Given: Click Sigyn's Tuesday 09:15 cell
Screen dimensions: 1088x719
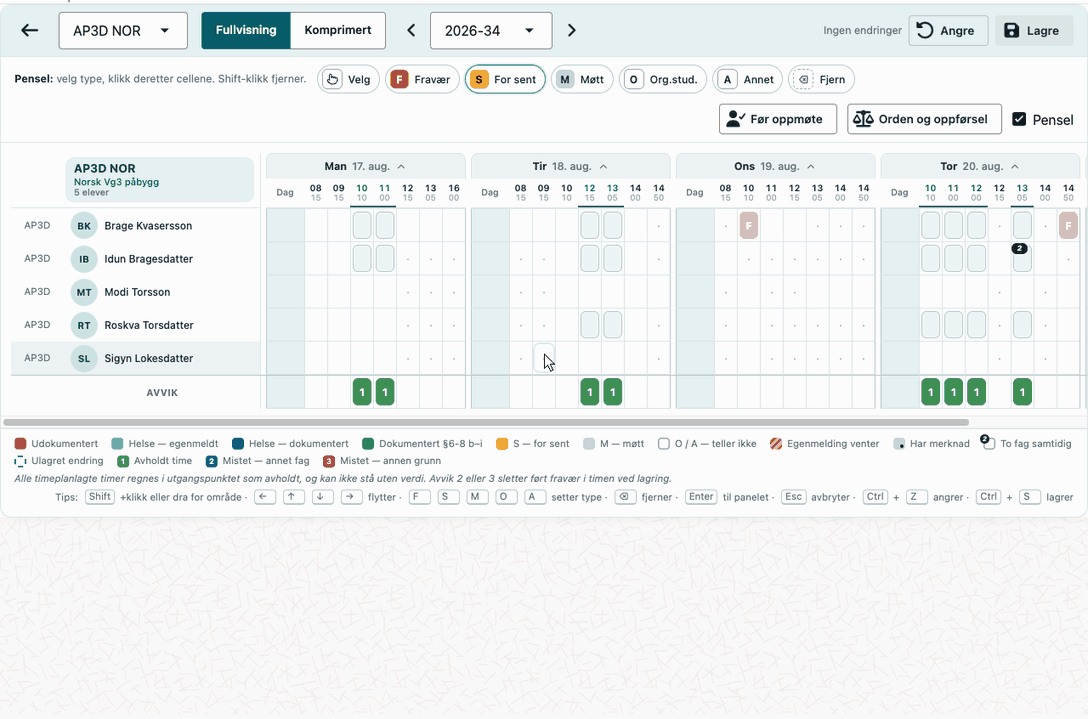Looking at the screenshot, I should [544, 357].
